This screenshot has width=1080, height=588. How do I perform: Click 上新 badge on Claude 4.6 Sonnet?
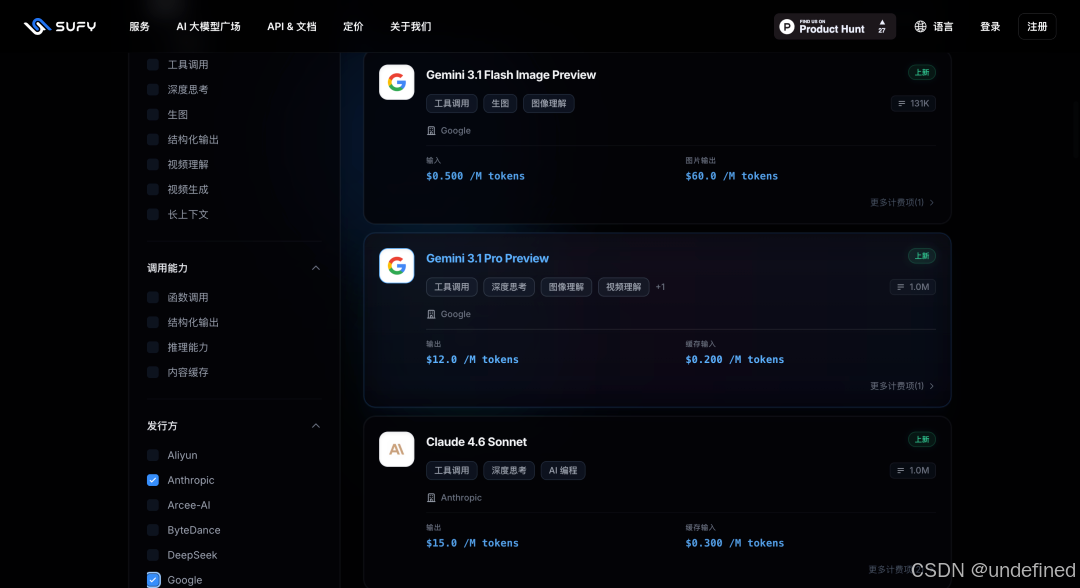click(x=922, y=439)
